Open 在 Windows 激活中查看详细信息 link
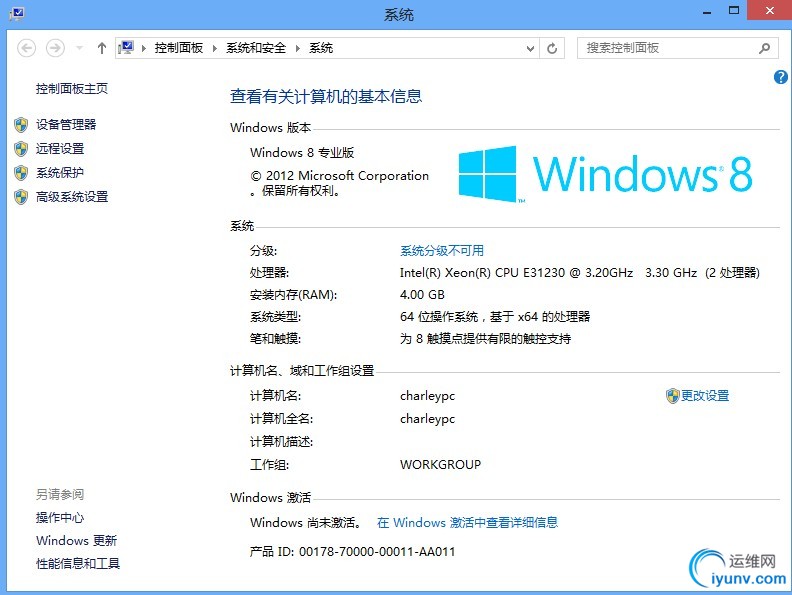The image size is (792, 595). point(467,522)
